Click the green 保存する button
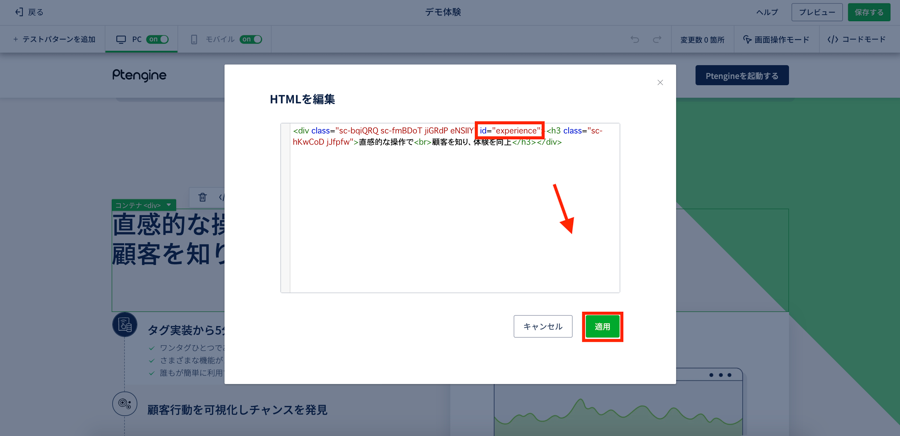Image resolution: width=900 pixels, height=436 pixels. coord(869,12)
